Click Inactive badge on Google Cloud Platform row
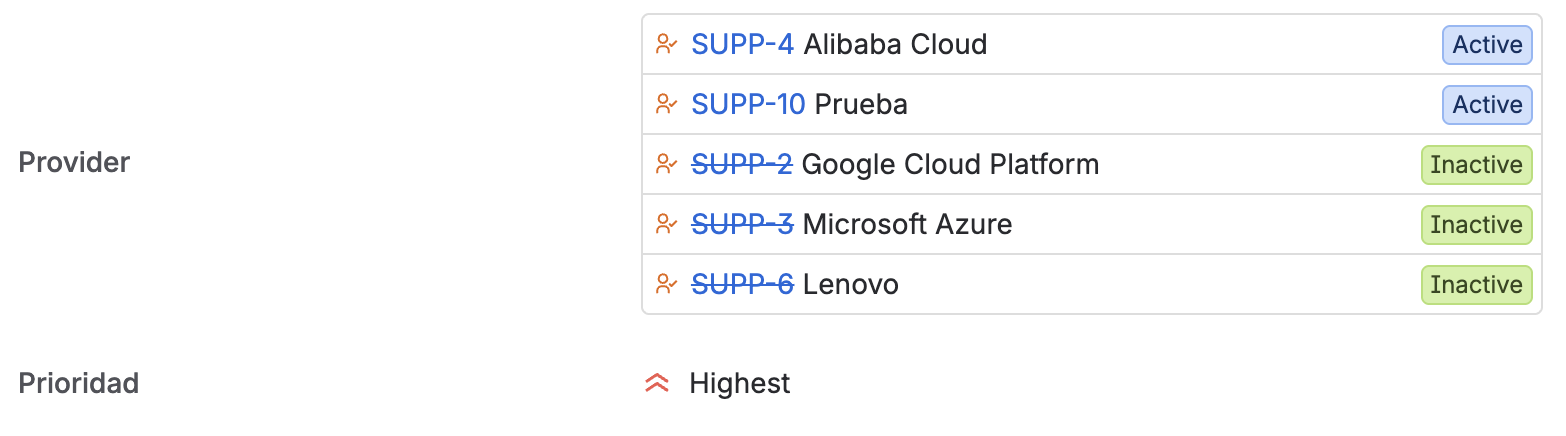The width and height of the screenshot is (1566, 436). pos(1477,165)
